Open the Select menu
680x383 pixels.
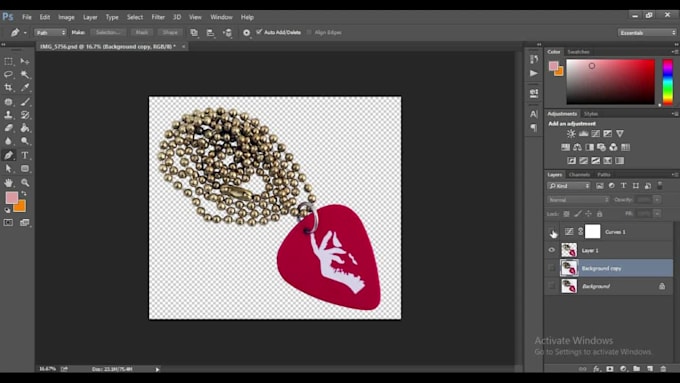pos(135,17)
